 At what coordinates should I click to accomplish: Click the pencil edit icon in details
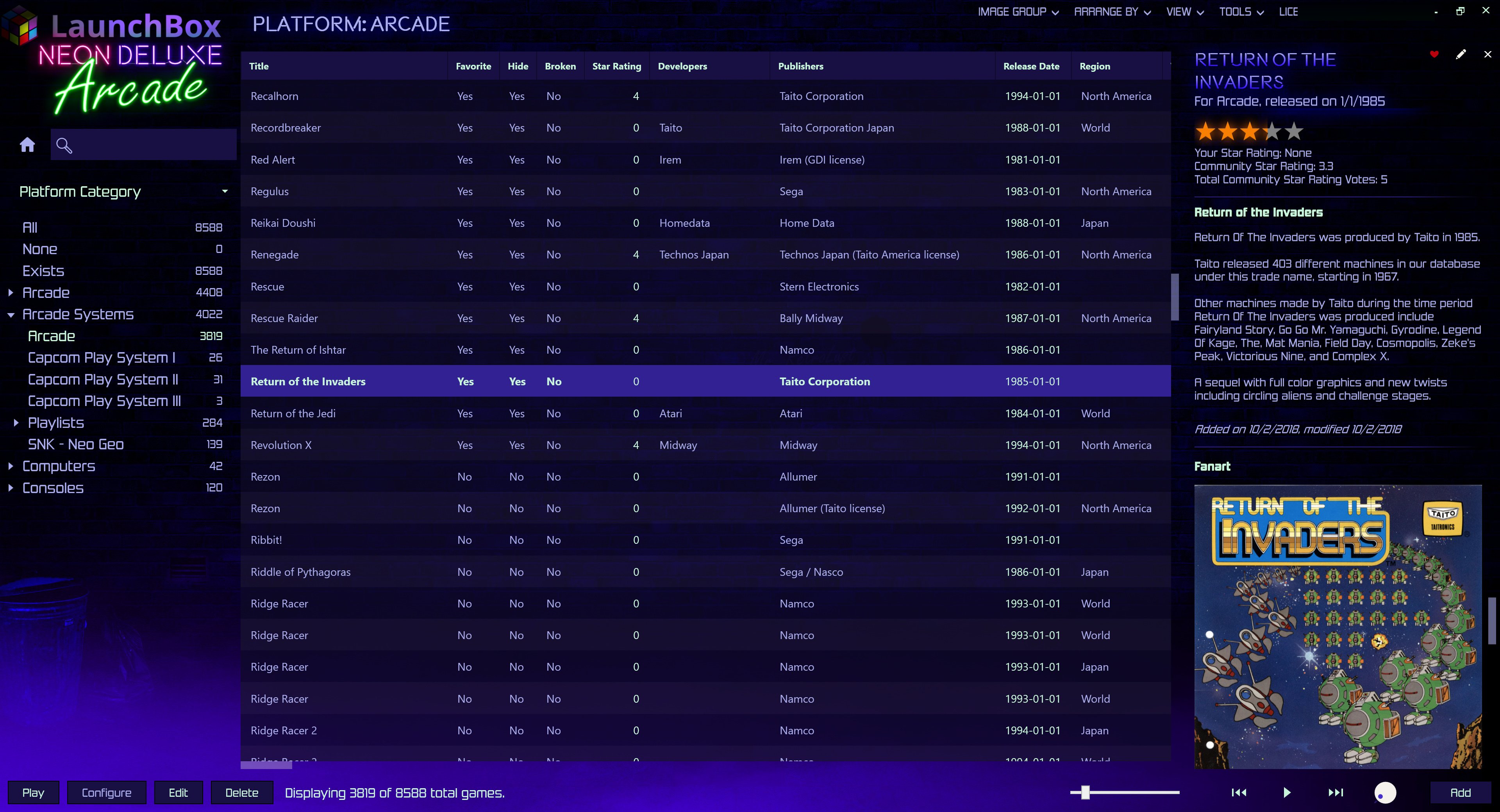pos(1461,54)
